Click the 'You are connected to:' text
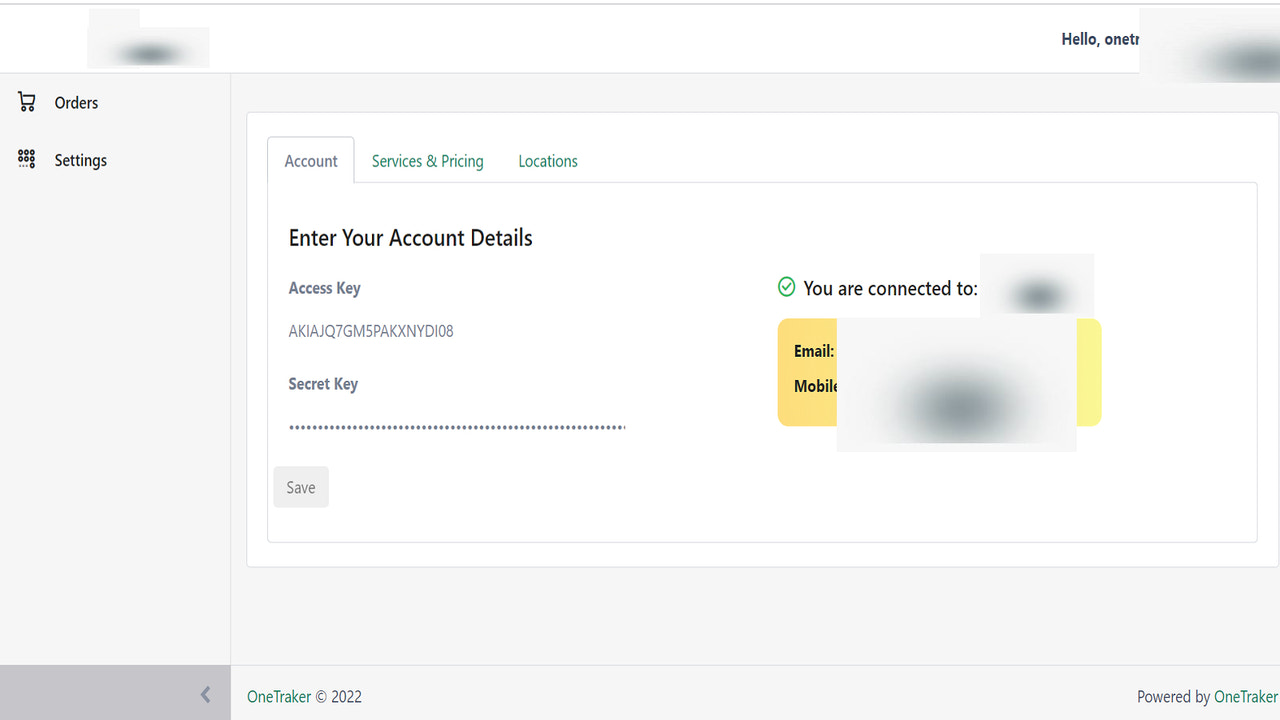 tap(890, 288)
